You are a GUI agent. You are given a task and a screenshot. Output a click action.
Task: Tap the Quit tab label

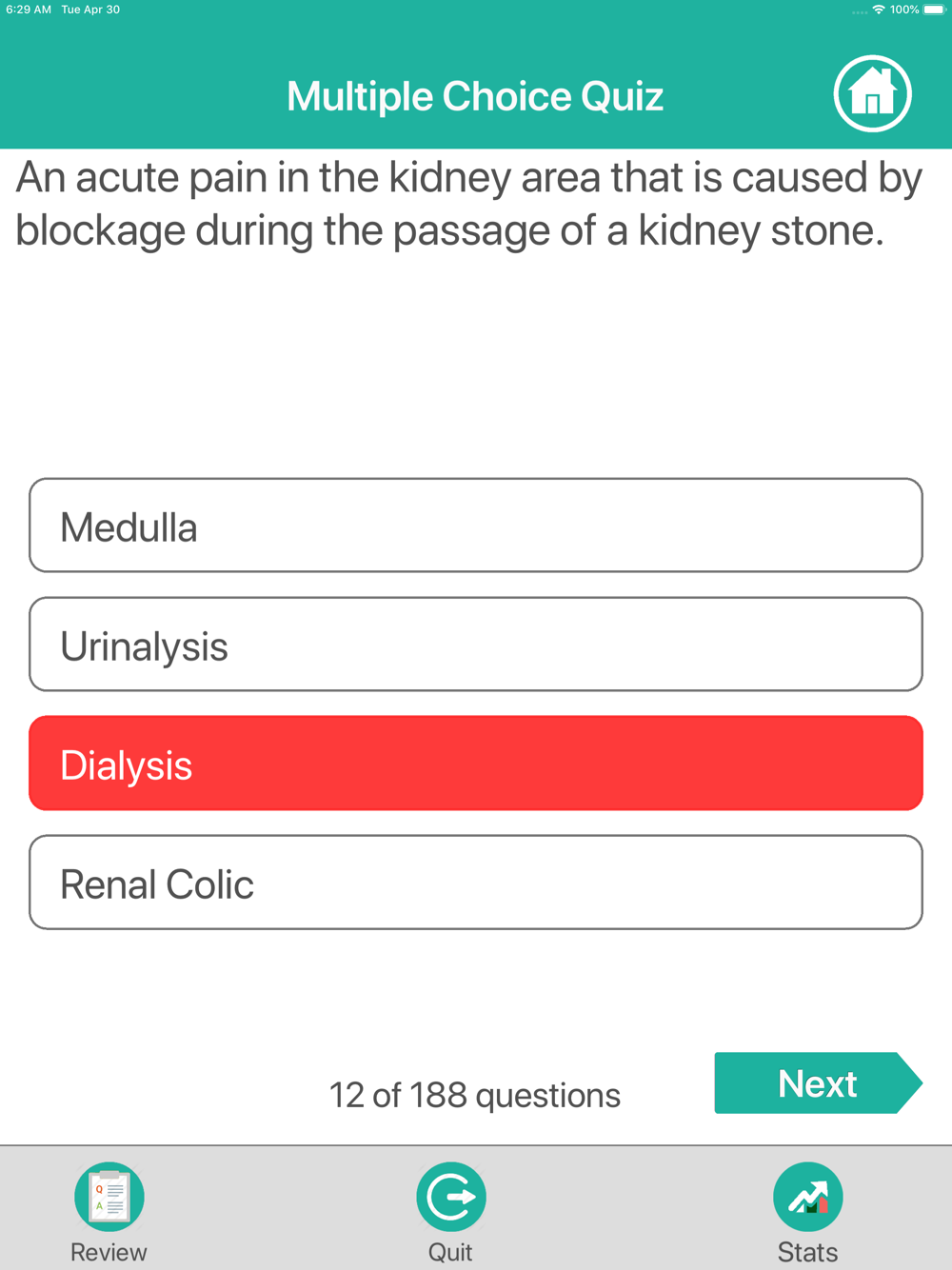click(x=450, y=1252)
